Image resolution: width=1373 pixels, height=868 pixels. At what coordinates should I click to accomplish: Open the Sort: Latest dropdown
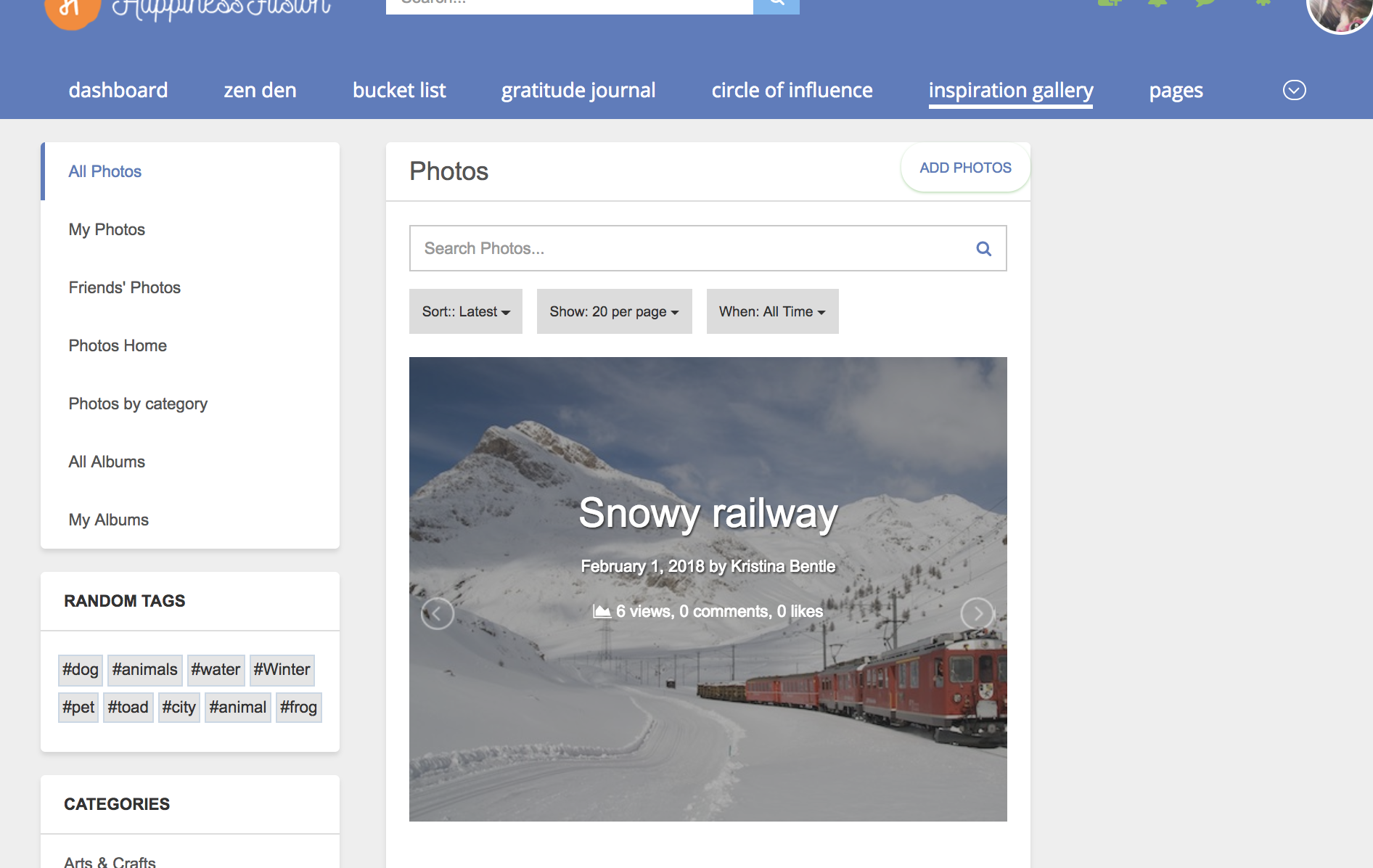[466, 311]
